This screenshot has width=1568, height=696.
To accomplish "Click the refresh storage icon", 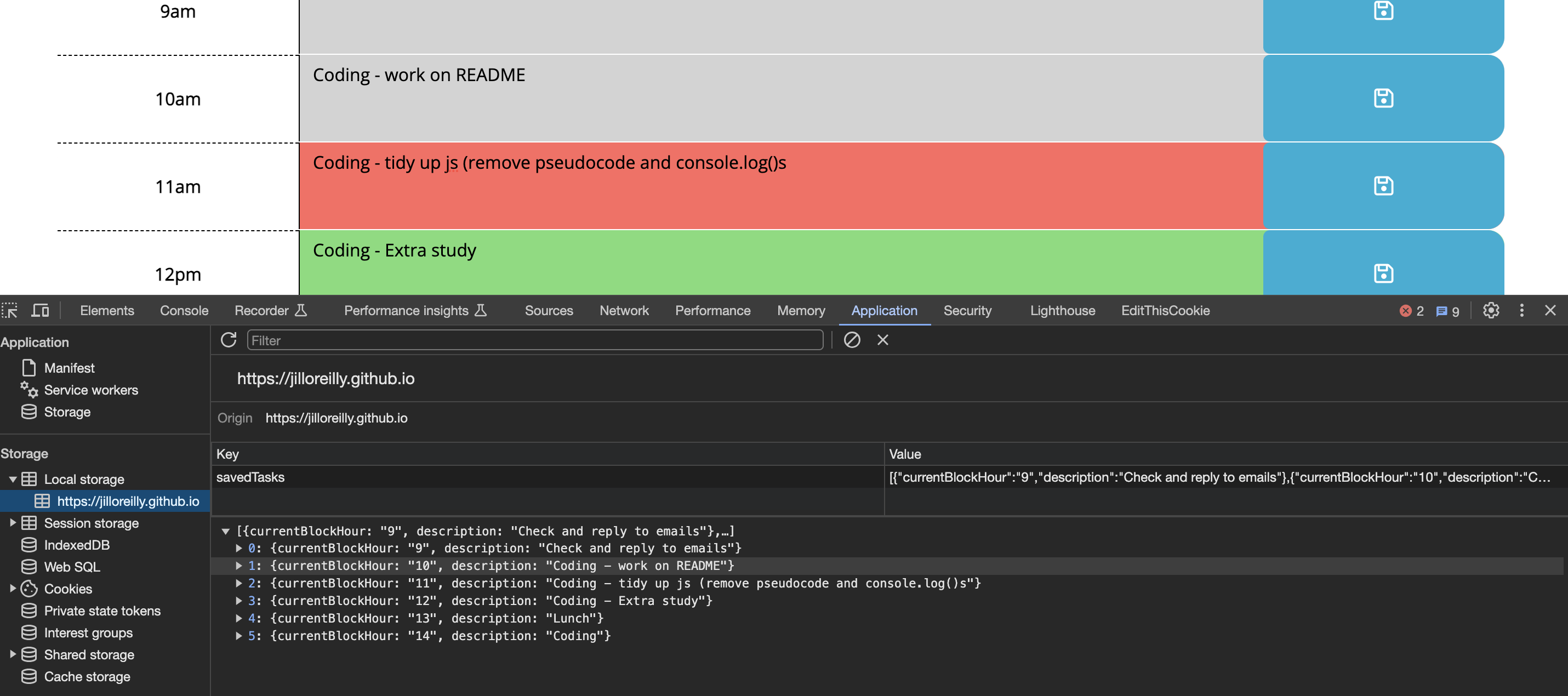I will (228, 340).
